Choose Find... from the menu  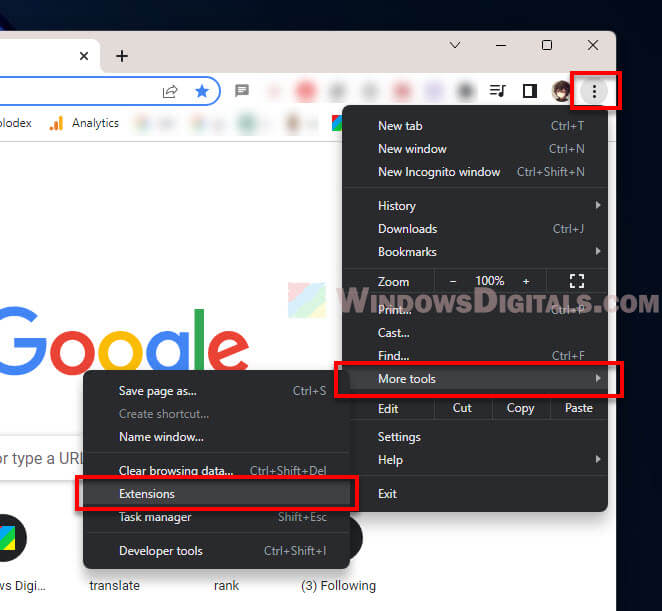[x=476, y=356]
